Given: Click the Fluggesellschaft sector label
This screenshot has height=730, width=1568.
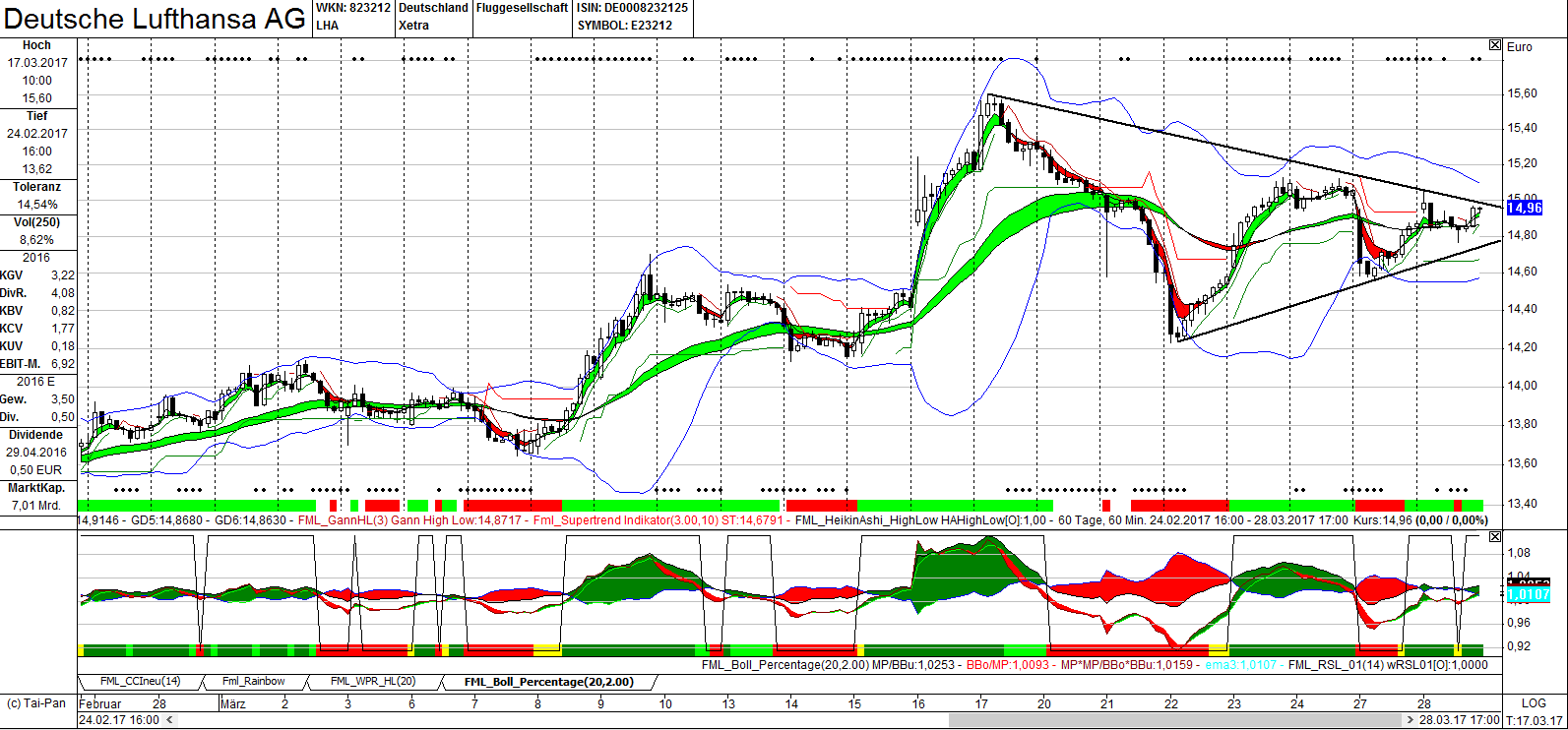Looking at the screenshot, I should (x=522, y=8).
